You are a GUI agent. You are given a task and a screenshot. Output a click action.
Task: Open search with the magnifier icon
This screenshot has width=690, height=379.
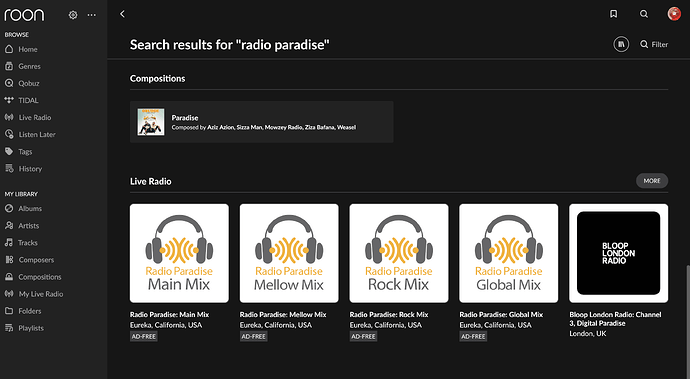click(644, 14)
